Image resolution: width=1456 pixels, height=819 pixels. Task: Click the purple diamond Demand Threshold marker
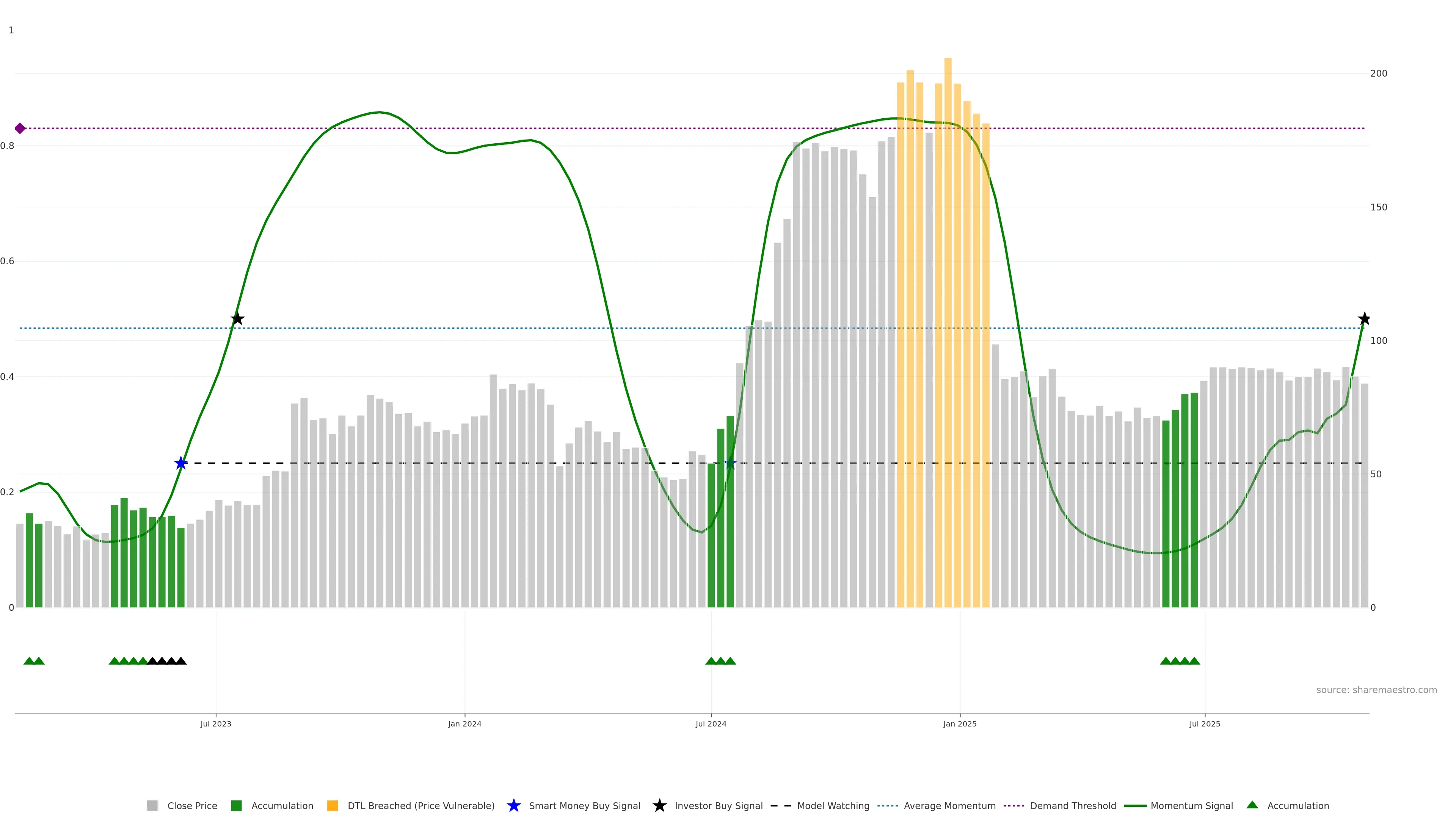pyautogui.click(x=20, y=128)
